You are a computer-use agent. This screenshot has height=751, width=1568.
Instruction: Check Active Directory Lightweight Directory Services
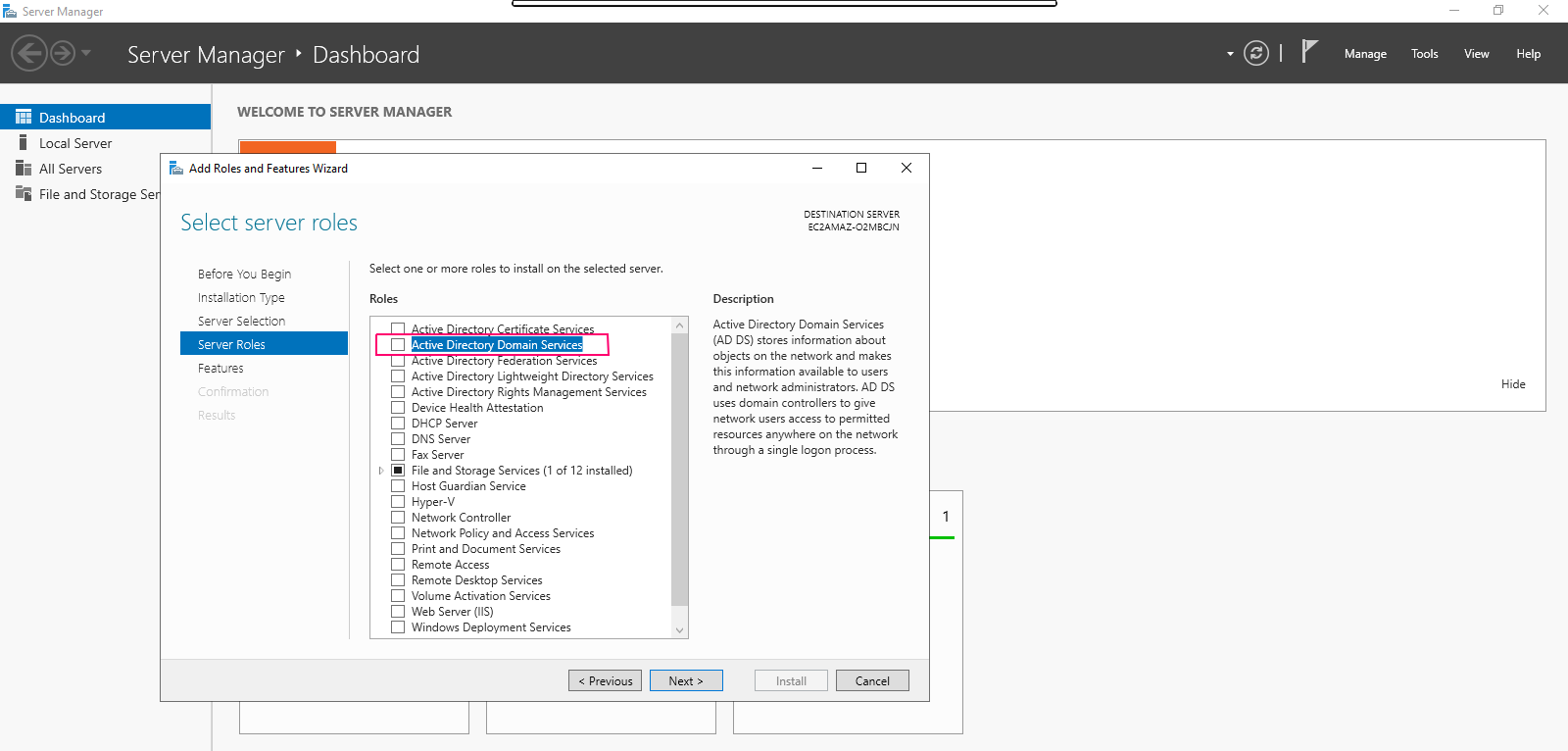tap(398, 376)
